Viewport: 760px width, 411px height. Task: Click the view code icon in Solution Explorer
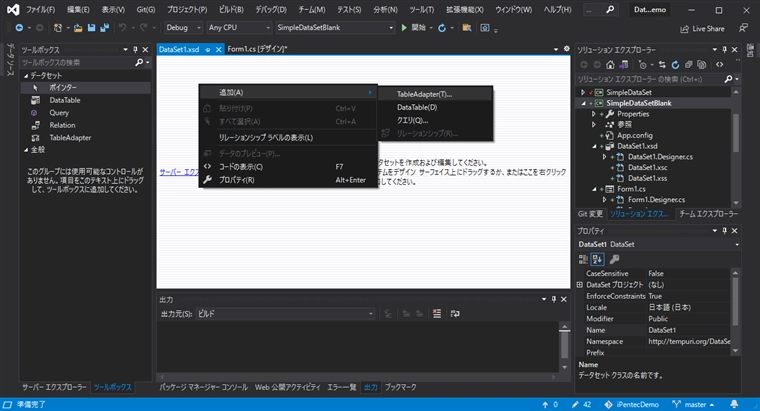point(720,64)
